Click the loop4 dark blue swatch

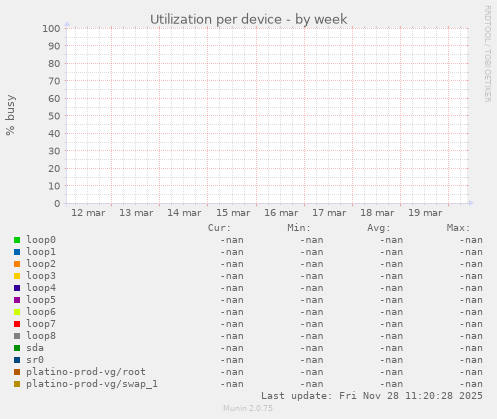pos(17,288)
